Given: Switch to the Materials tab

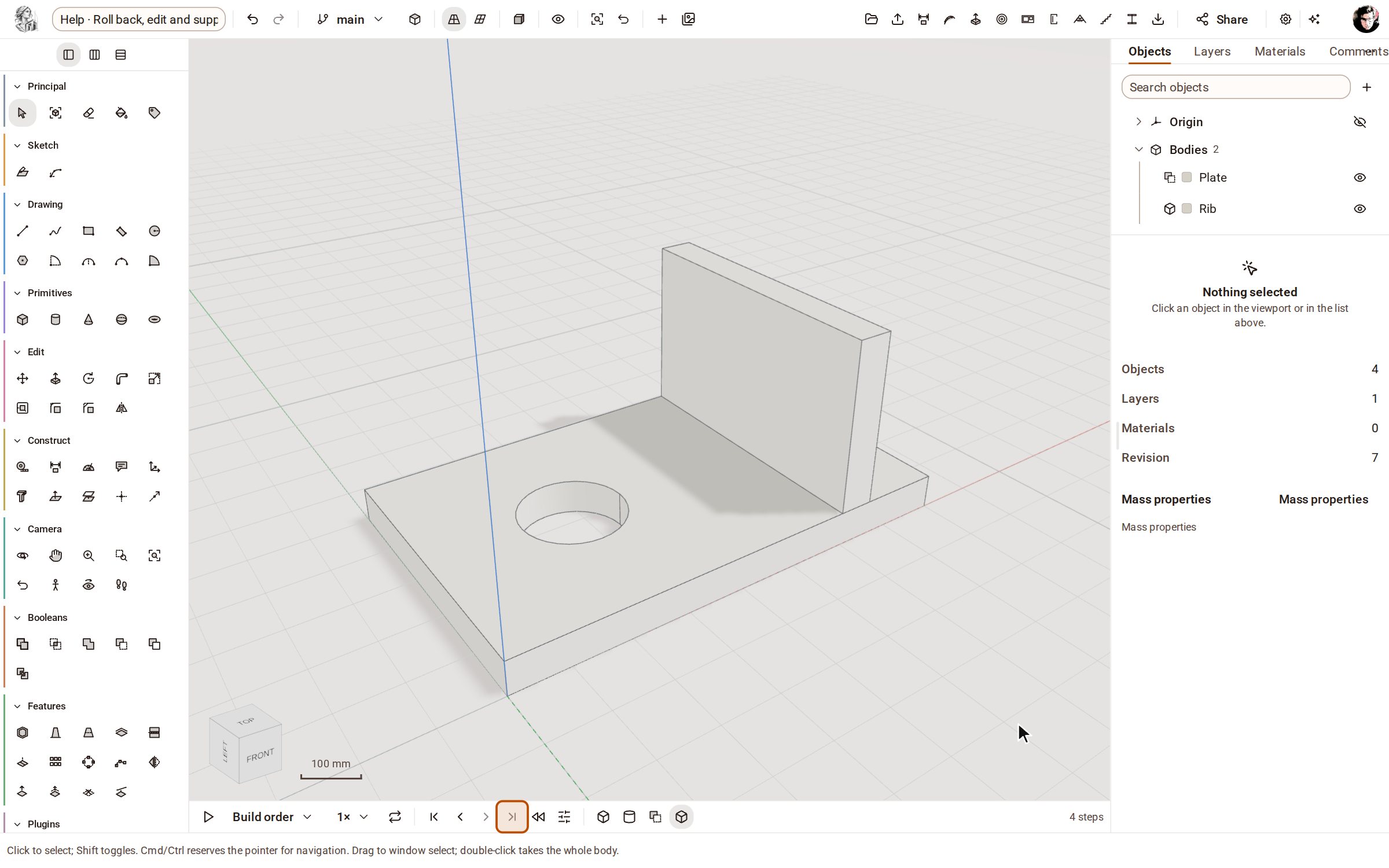Looking at the screenshot, I should (1280, 52).
